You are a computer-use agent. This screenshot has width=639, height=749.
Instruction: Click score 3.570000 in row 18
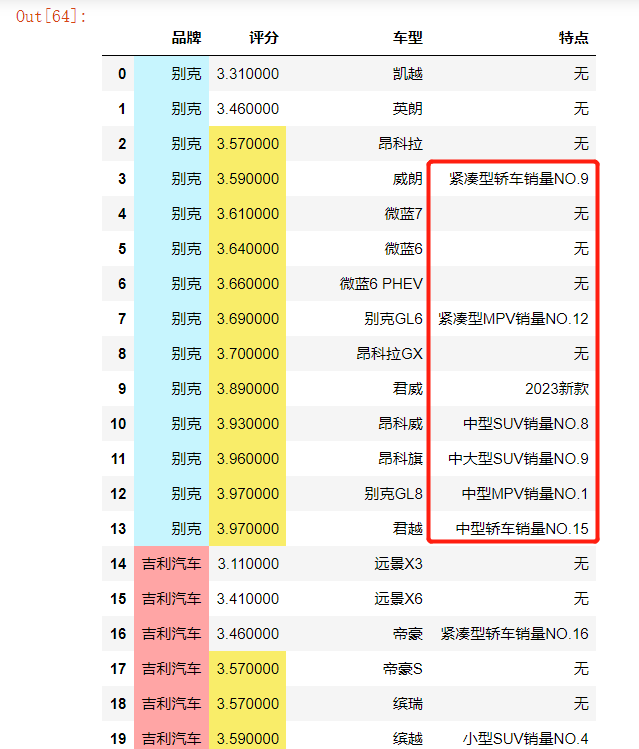coord(248,704)
